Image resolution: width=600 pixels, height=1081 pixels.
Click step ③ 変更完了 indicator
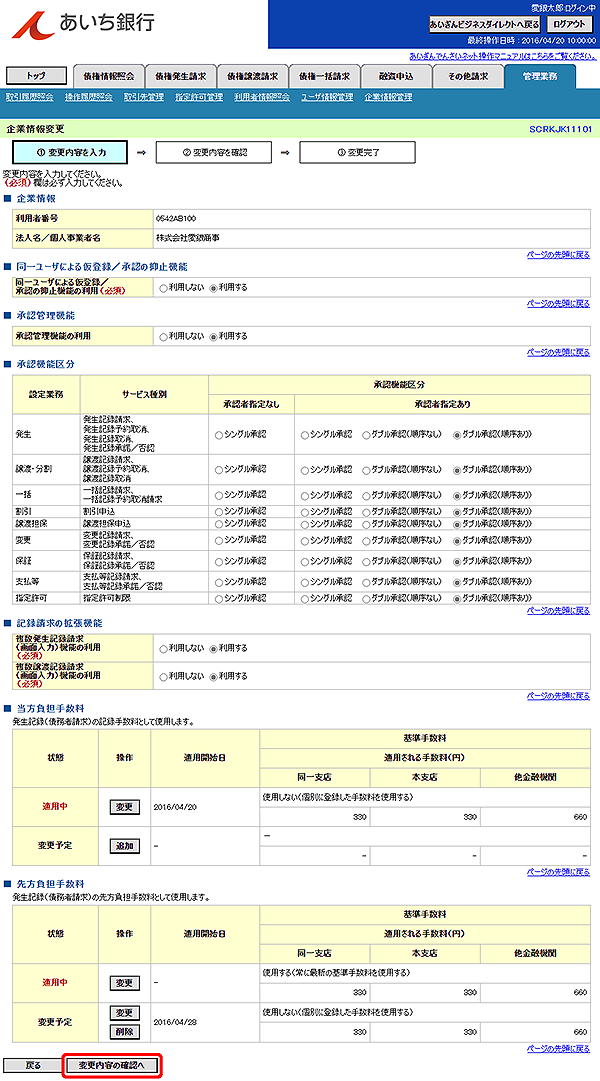pyautogui.click(x=357, y=152)
